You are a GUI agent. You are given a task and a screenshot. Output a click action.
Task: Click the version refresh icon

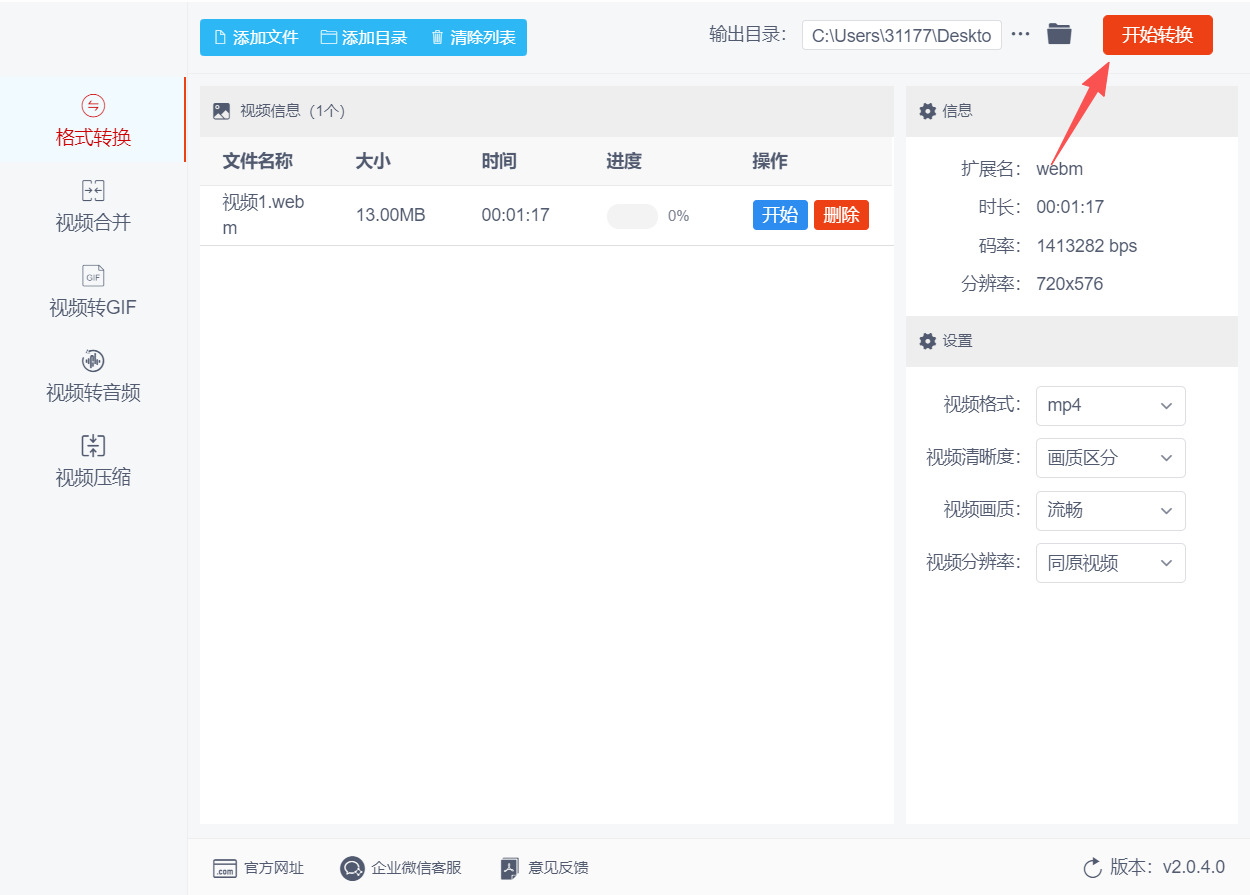1092,867
